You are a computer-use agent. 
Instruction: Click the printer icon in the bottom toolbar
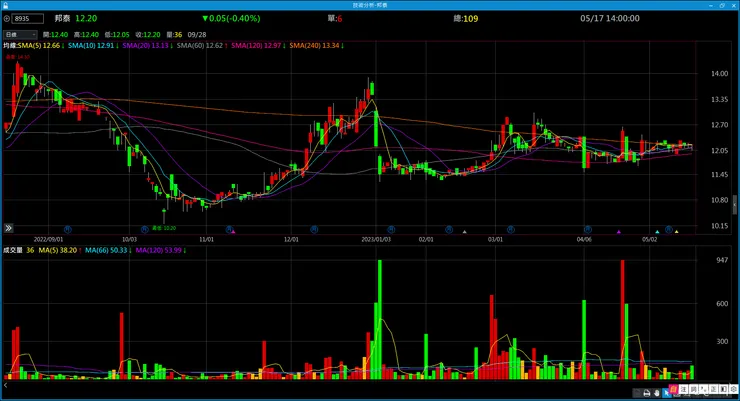(647, 393)
